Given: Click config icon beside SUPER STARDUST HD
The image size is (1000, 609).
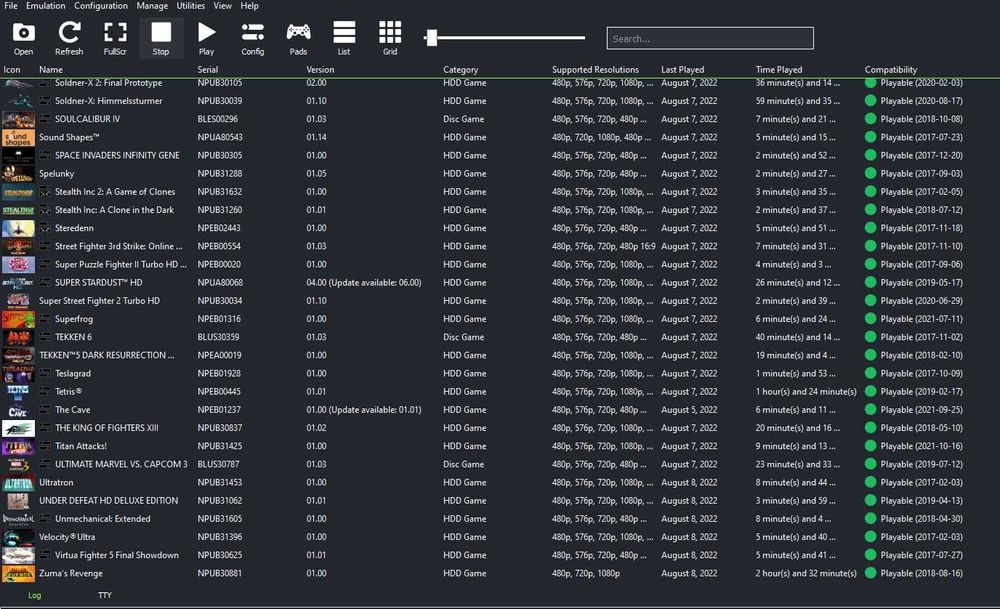Looking at the screenshot, I should click(x=45, y=282).
